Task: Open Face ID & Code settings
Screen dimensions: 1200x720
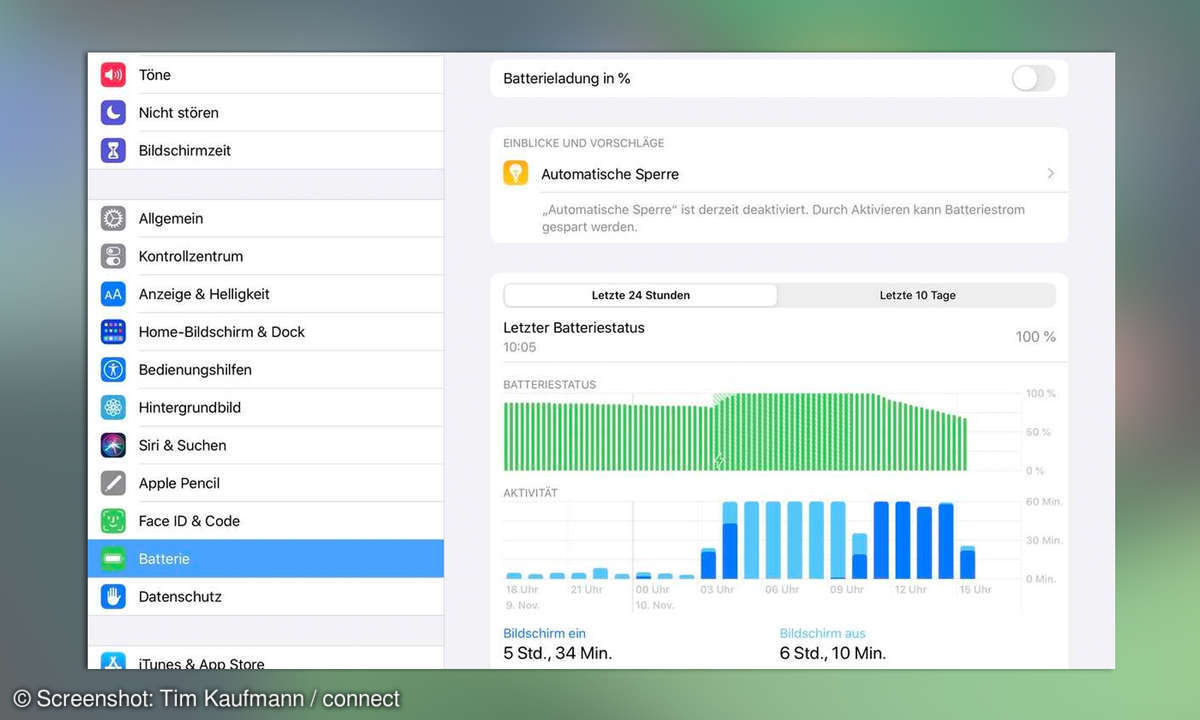Action: tap(266, 521)
